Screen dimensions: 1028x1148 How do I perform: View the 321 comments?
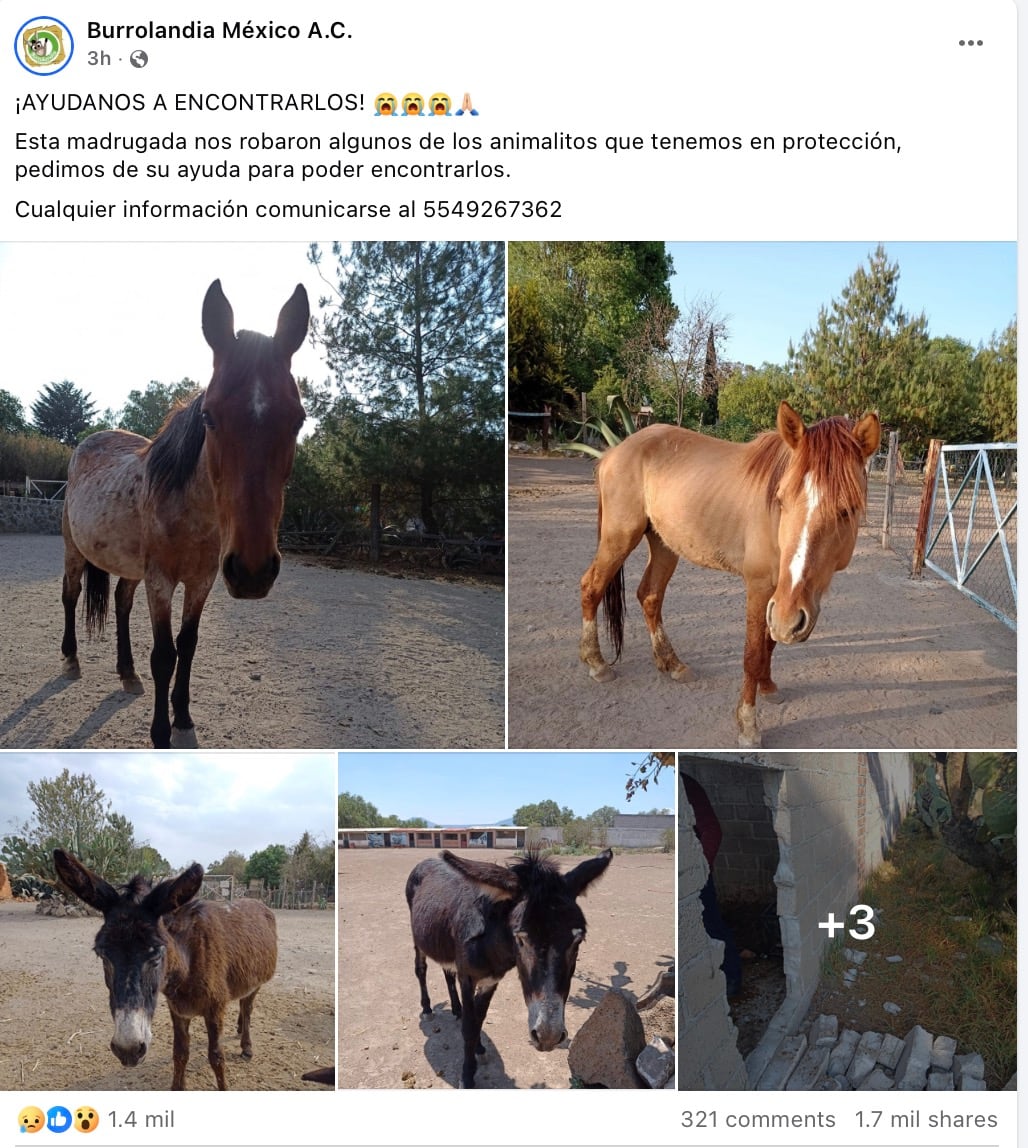(758, 1119)
